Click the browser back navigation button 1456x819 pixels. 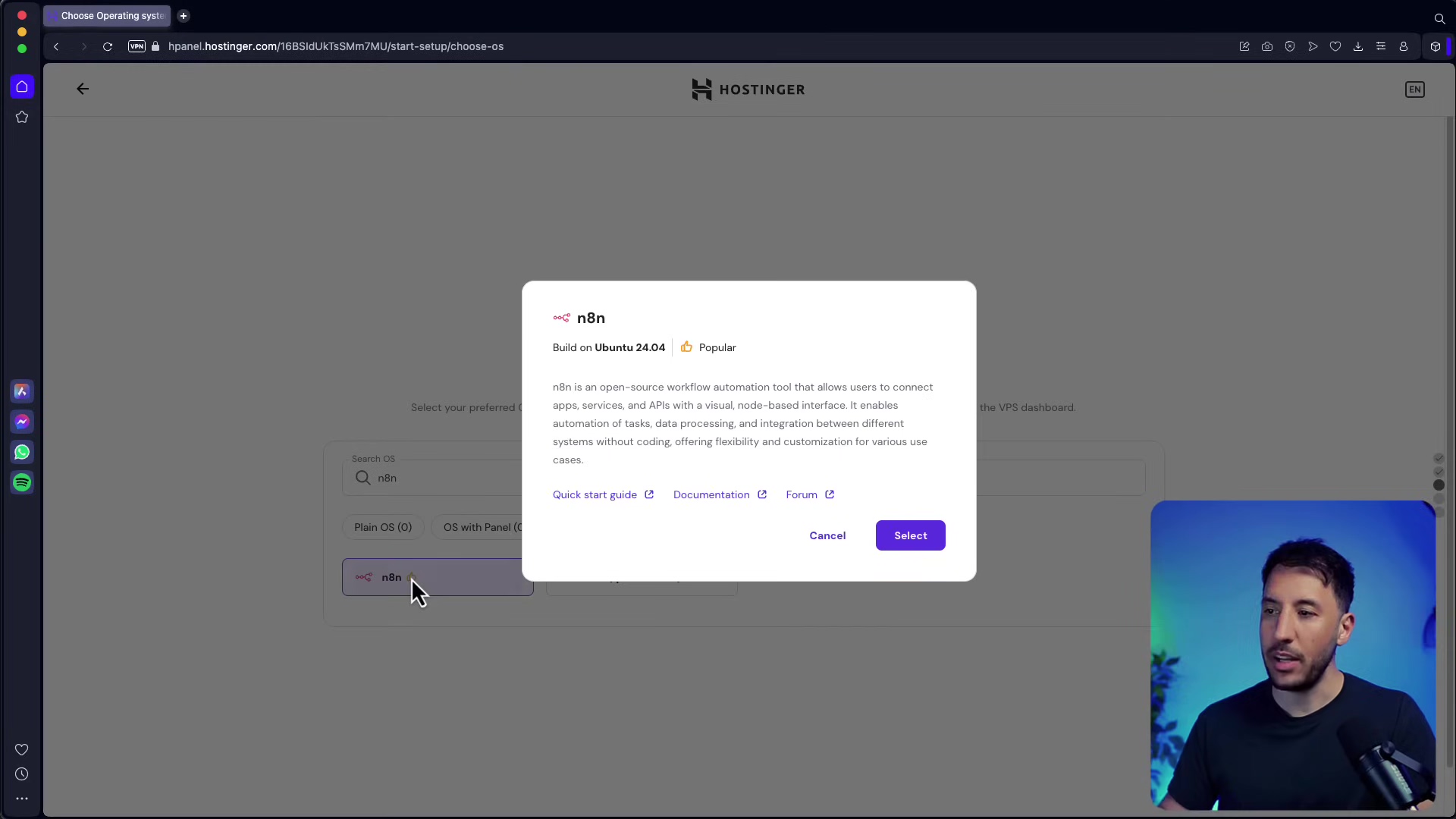coord(56,46)
